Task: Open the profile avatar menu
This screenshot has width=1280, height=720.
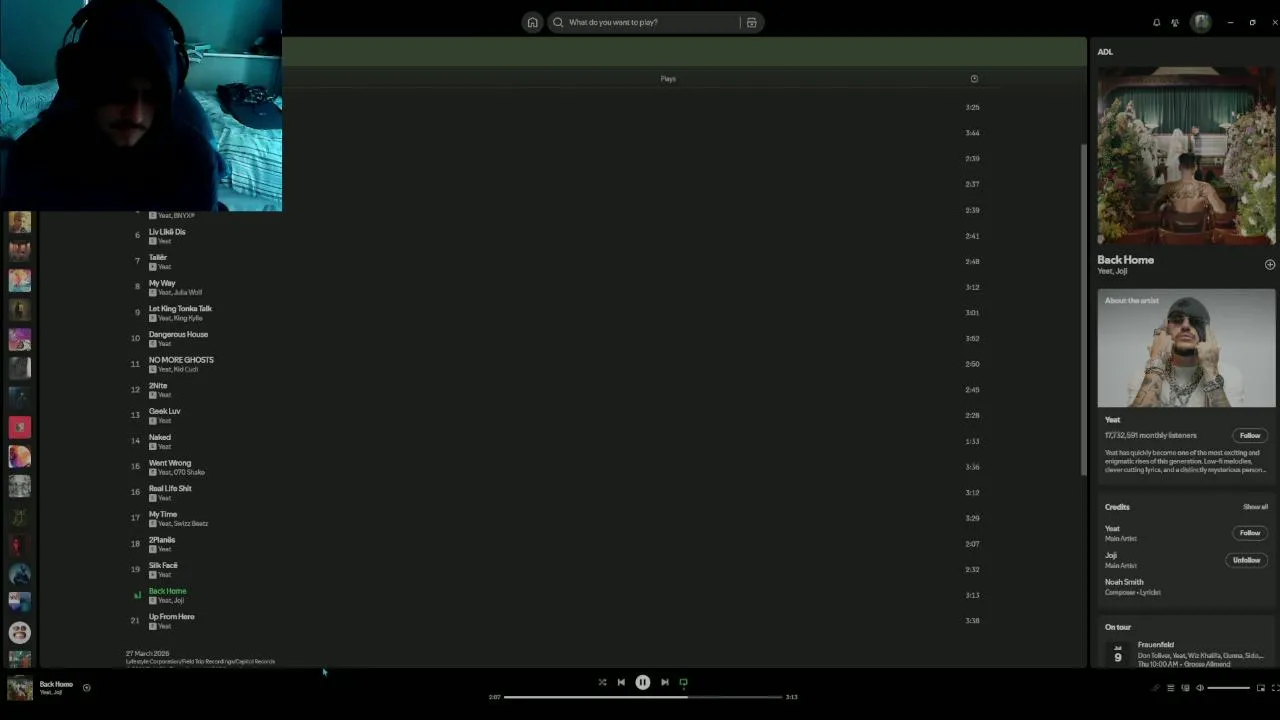Action: pyautogui.click(x=1201, y=22)
